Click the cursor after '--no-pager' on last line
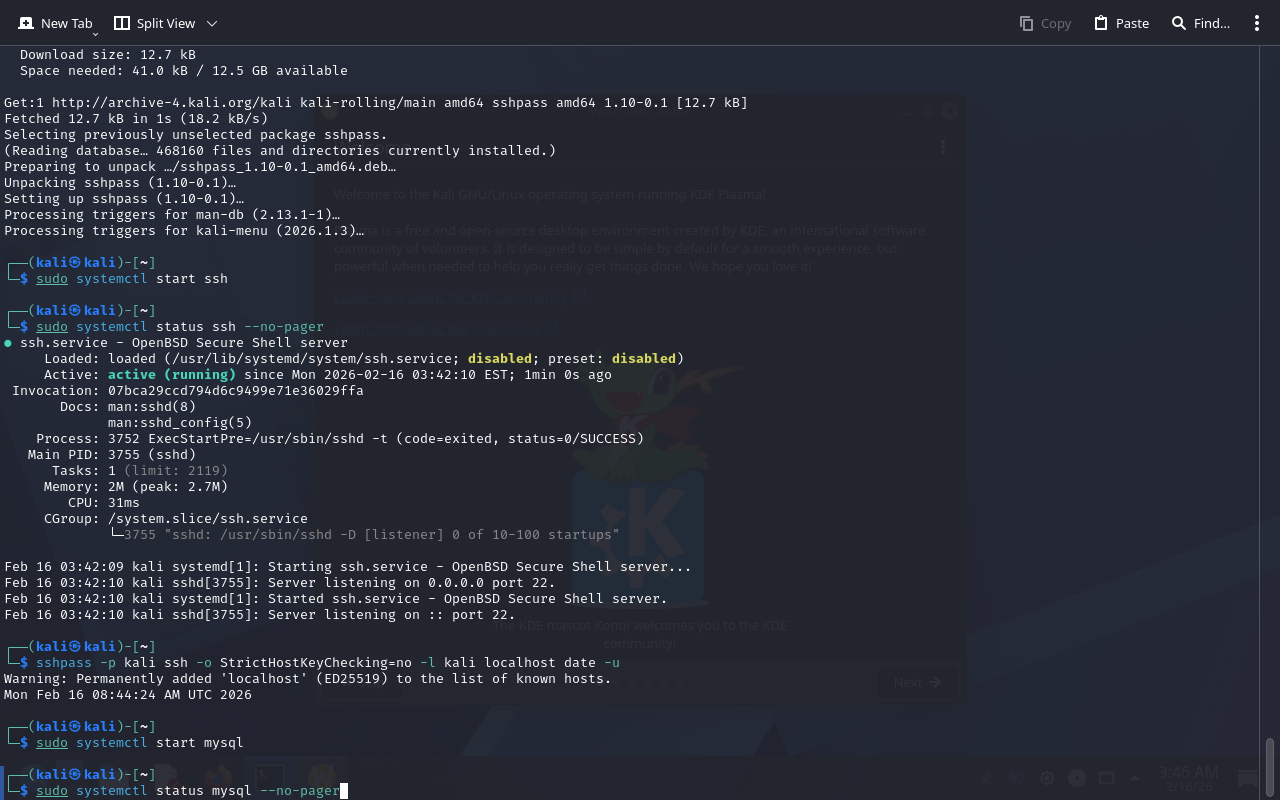1280x800 pixels. [343, 791]
